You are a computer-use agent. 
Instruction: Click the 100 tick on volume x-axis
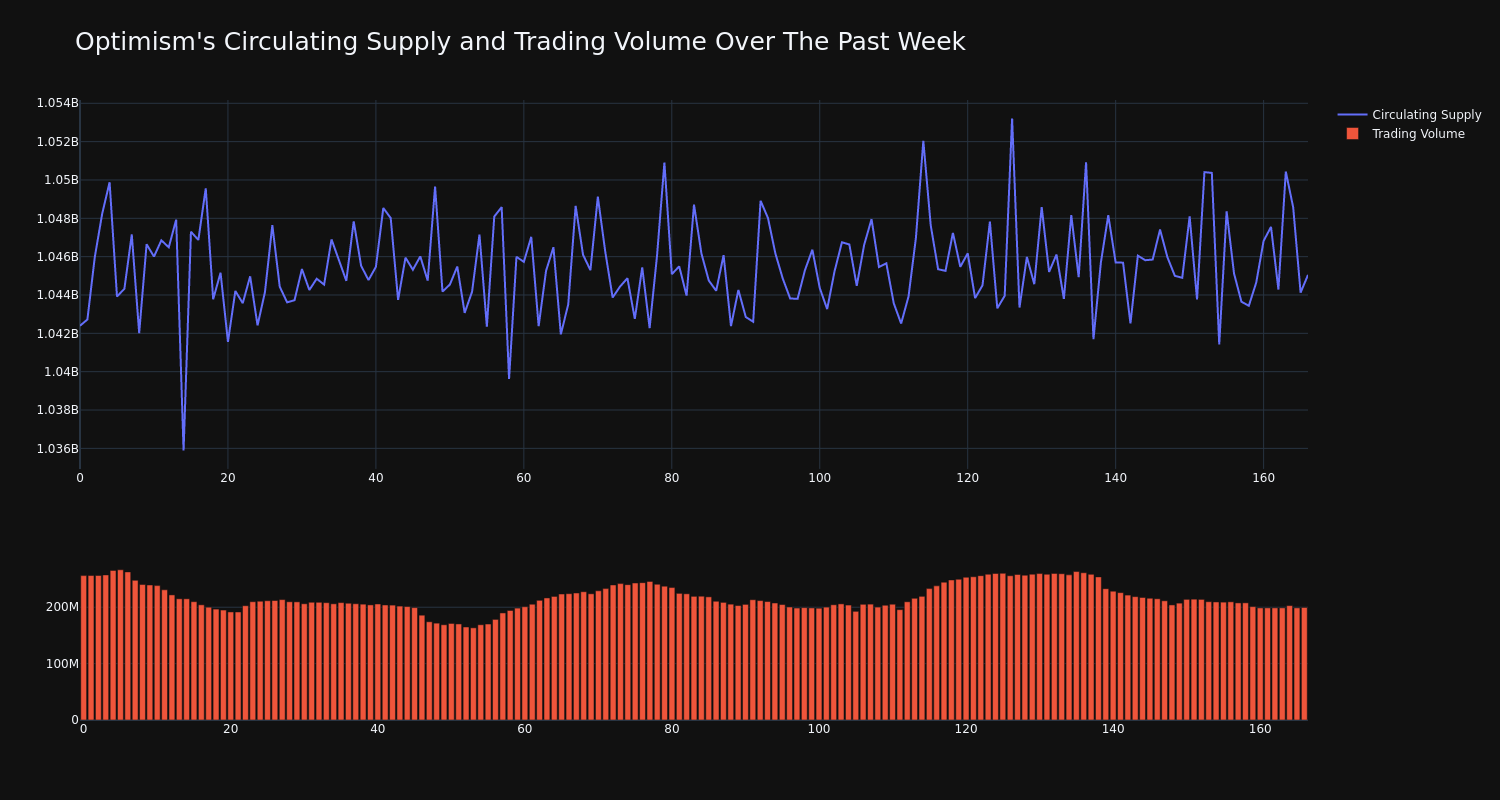click(x=819, y=729)
